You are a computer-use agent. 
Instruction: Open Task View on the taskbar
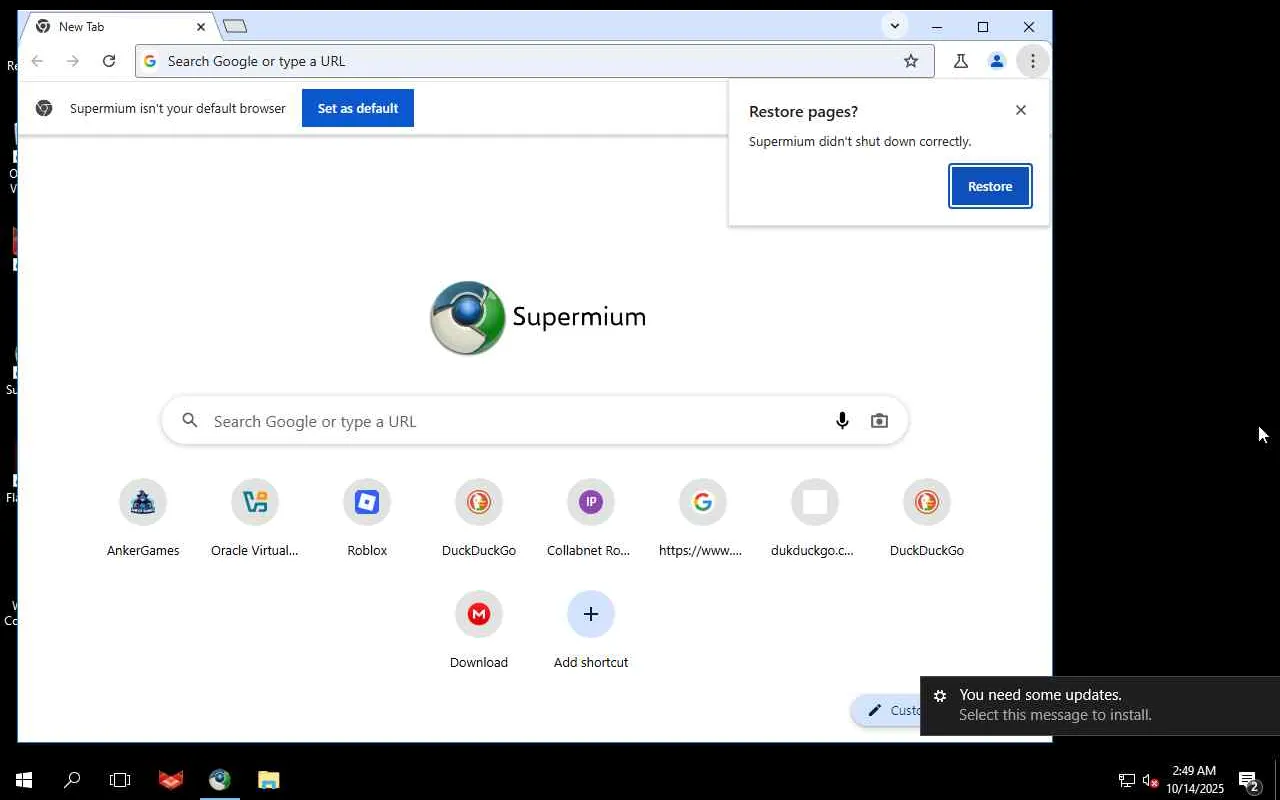(120, 780)
